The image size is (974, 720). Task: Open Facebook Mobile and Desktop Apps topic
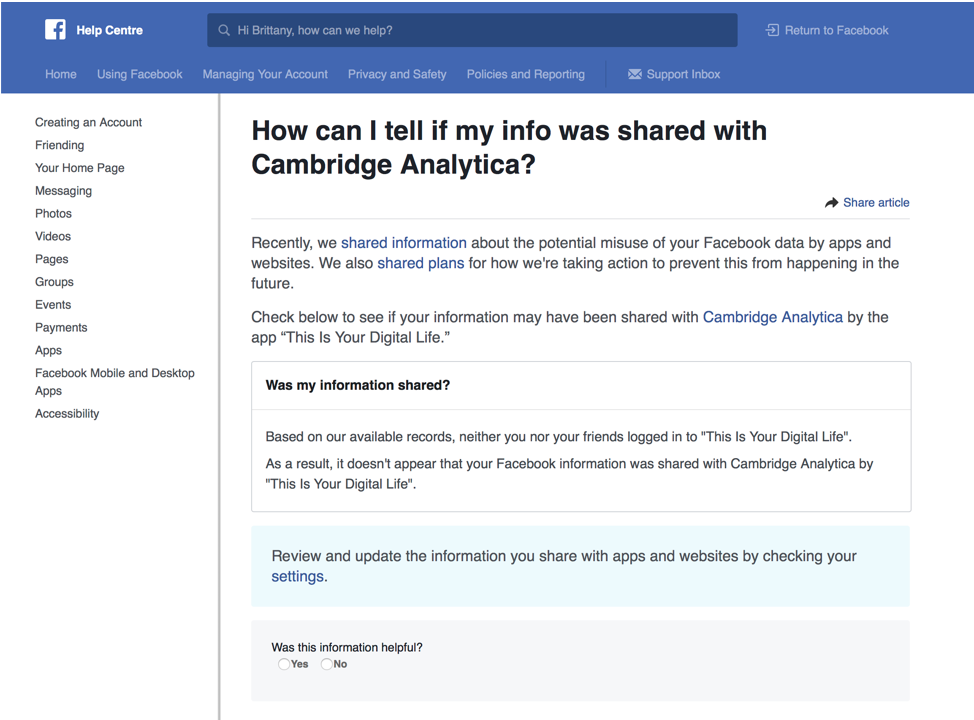[115, 381]
